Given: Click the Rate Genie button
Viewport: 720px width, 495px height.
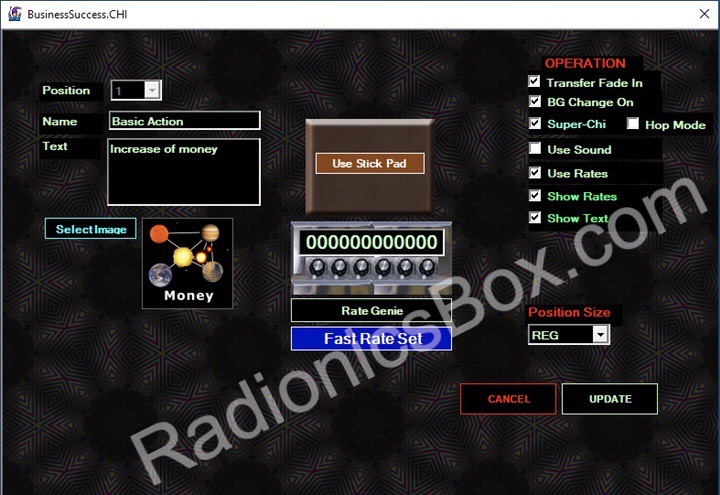Looking at the screenshot, I should (x=371, y=311).
